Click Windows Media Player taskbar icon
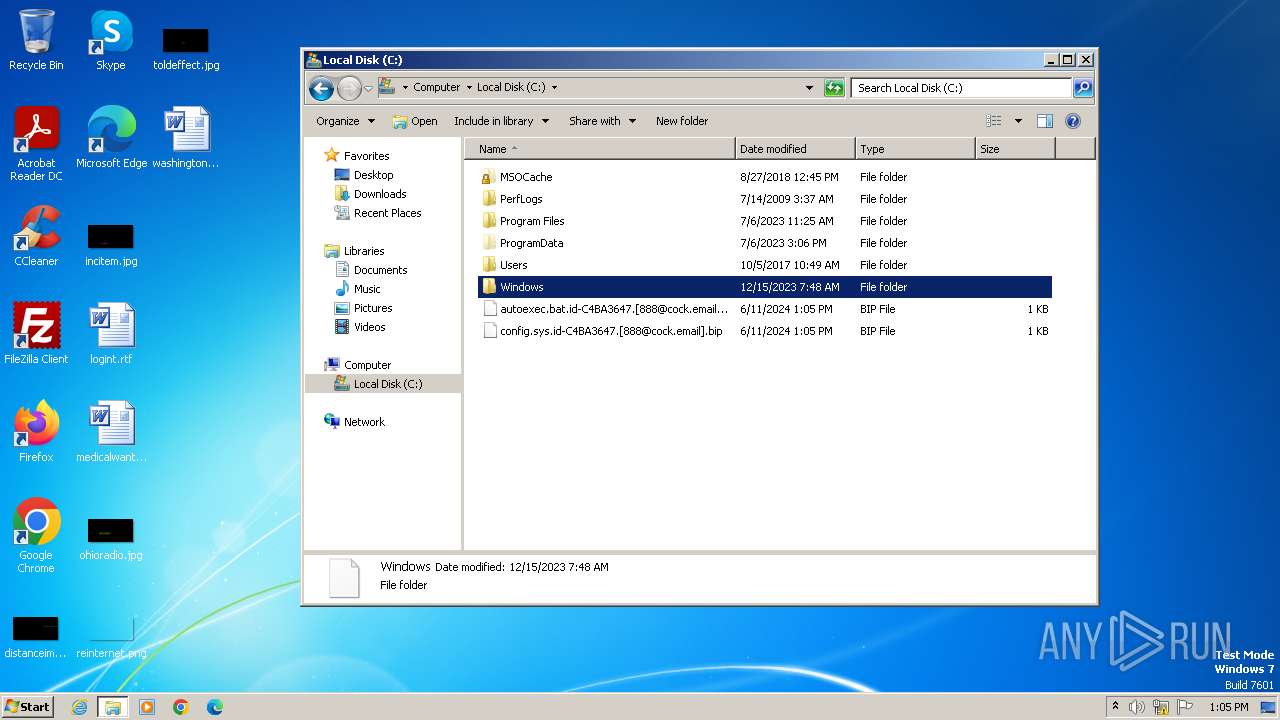Image resolution: width=1280 pixels, height=720 pixels. click(147, 707)
